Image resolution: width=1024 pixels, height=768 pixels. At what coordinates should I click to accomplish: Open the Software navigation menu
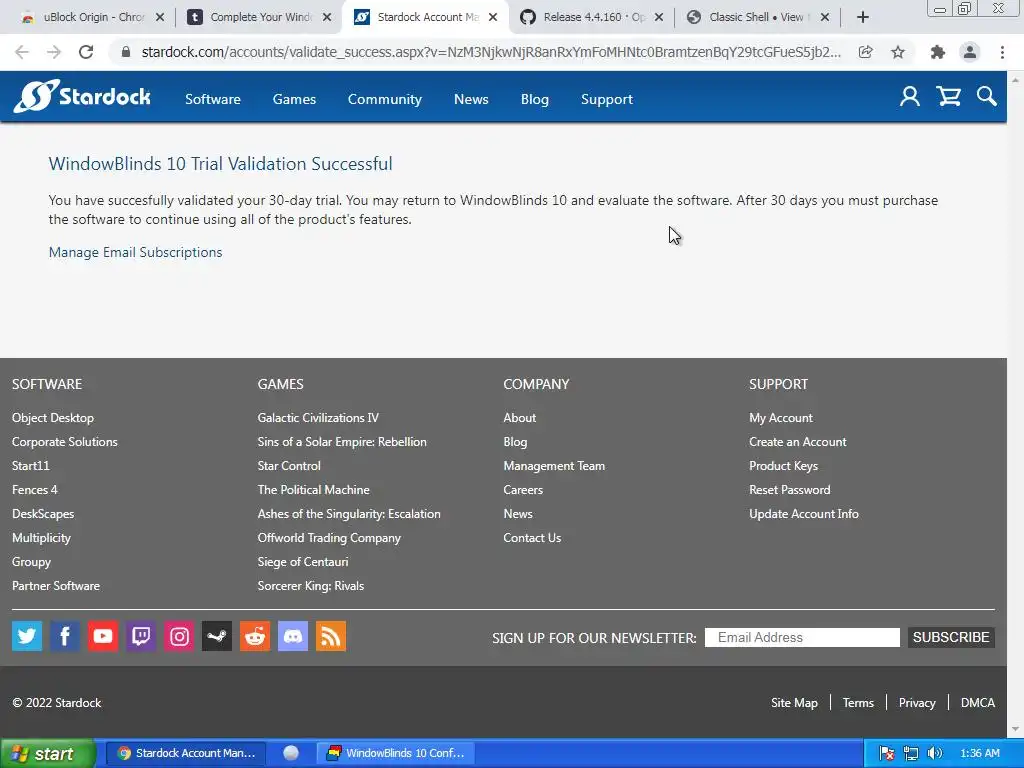click(213, 99)
